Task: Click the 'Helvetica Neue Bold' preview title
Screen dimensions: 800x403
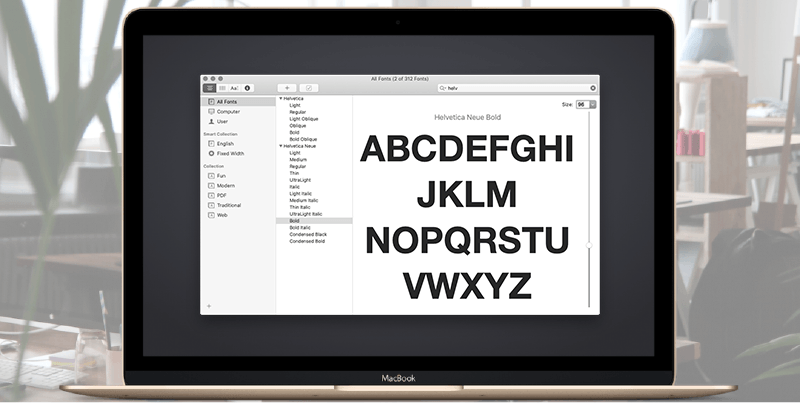Action: (467, 117)
